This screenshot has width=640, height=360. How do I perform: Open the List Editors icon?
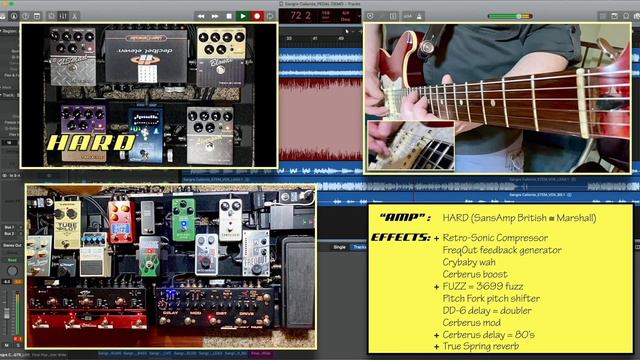603,16
